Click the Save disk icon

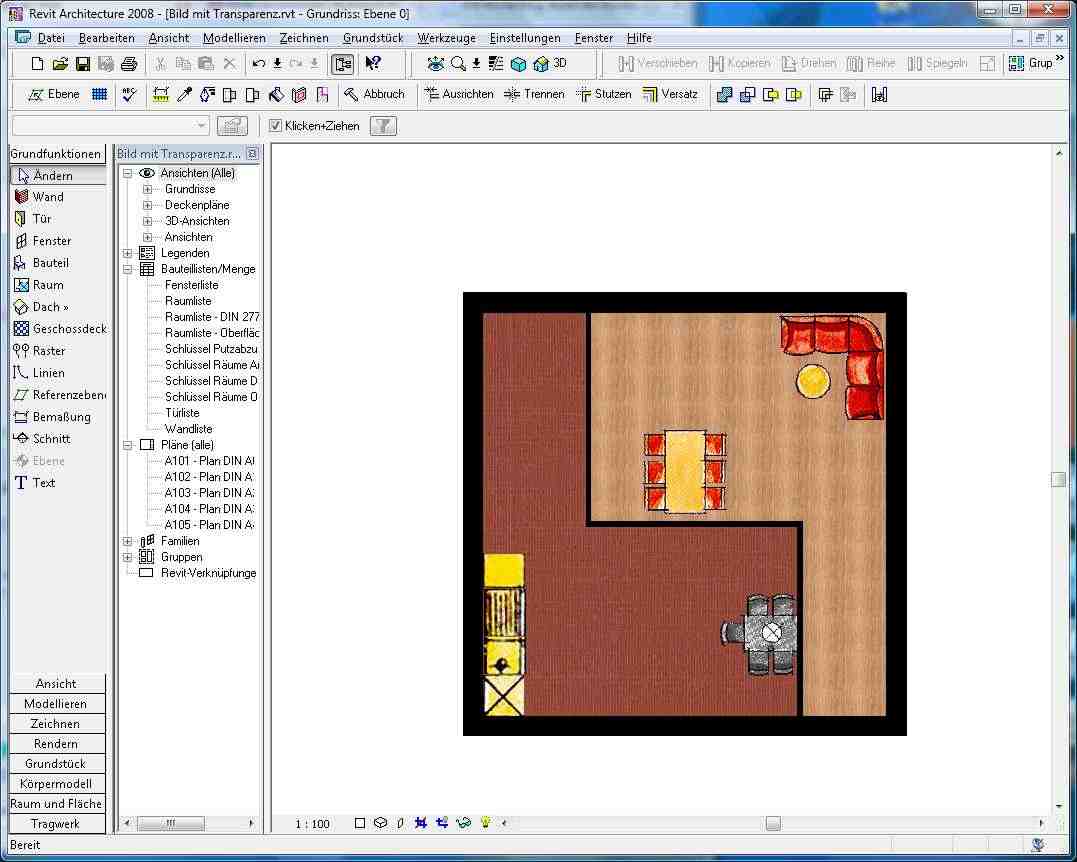point(82,64)
